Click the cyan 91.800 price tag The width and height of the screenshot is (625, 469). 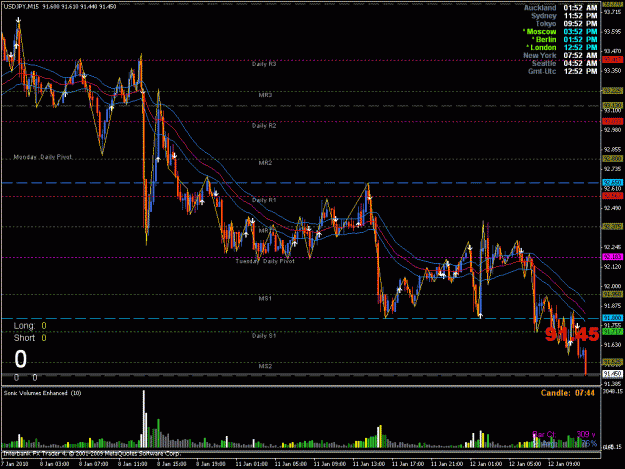[x=612, y=318]
